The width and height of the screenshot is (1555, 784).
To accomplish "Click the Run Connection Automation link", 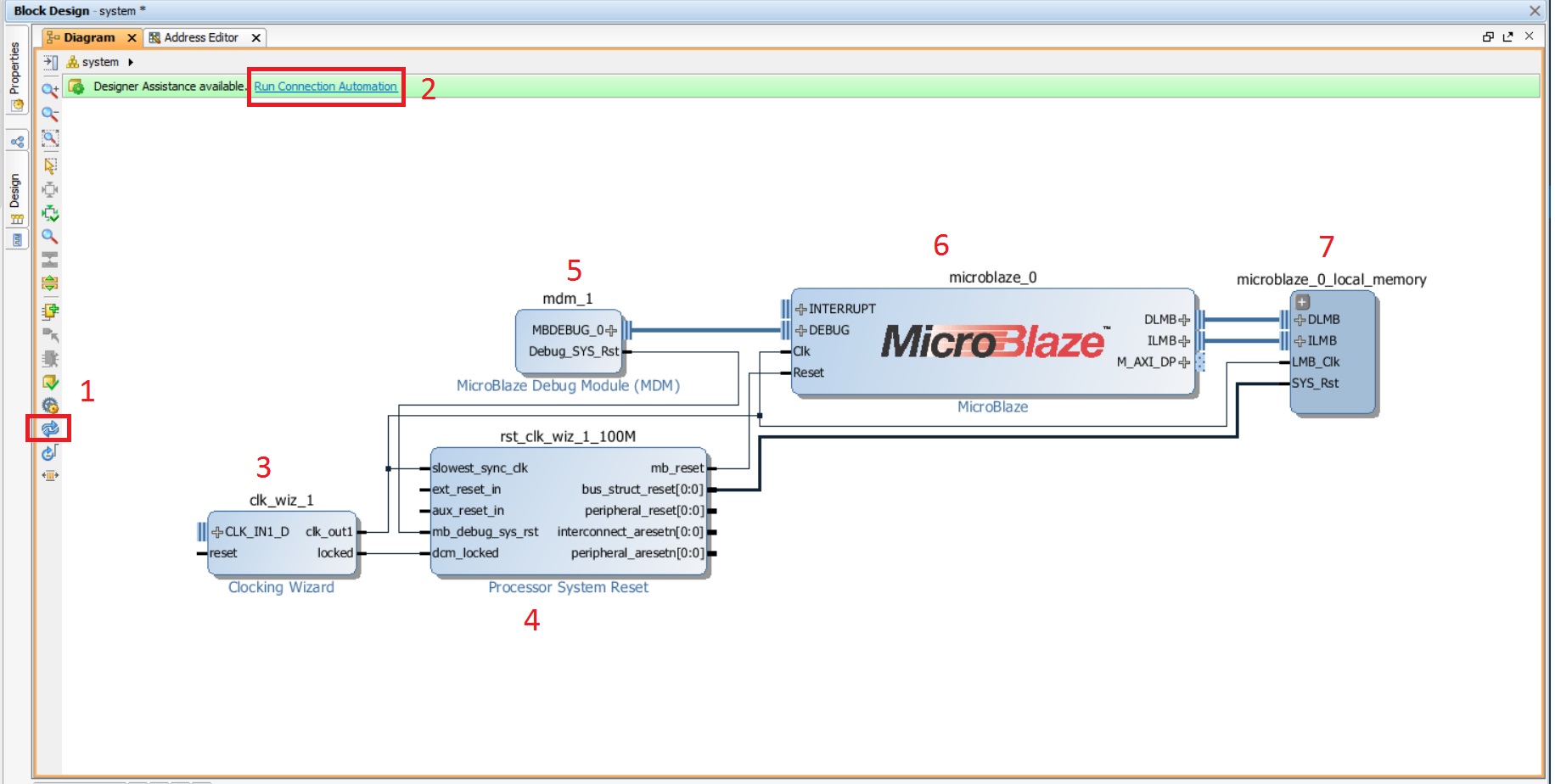I will [x=325, y=87].
